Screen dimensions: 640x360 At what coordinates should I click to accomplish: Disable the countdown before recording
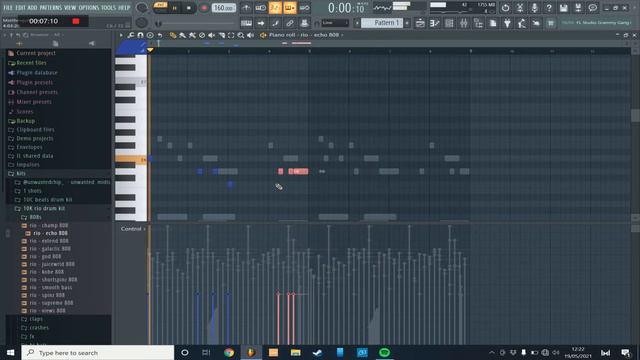[x=275, y=8]
